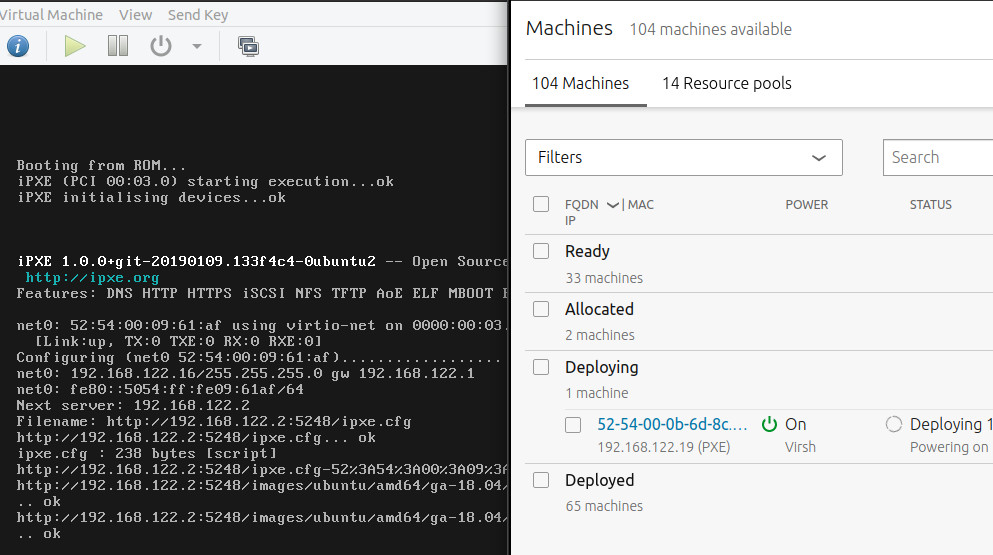The width and height of the screenshot is (993, 555).
Task: Expand the Filters dropdown
Action: pos(683,157)
